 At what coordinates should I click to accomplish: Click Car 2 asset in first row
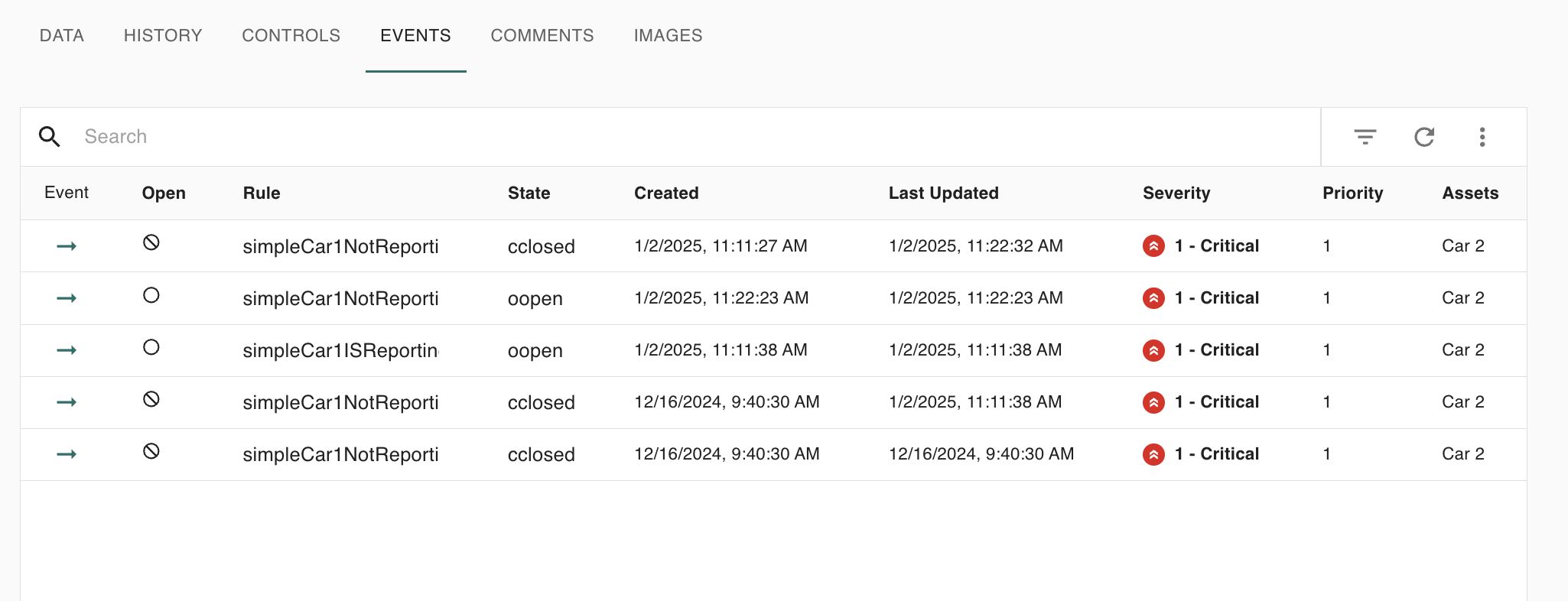coord(1462,246)
